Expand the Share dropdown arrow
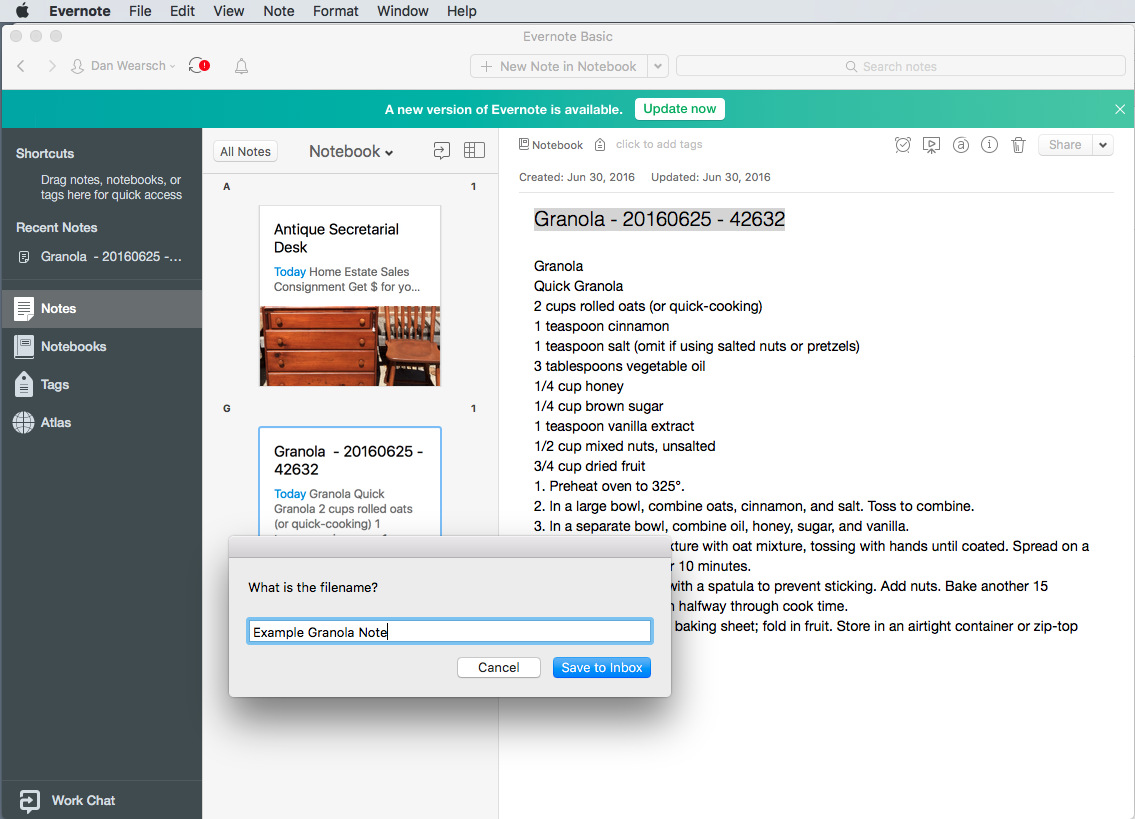The width and height of the screenshot is (1135, 819). tap(1103, 145)
